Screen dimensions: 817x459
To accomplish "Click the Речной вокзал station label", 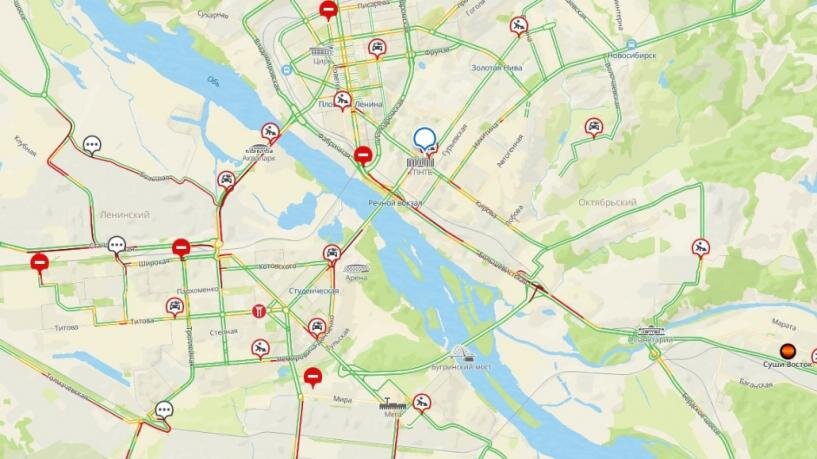I will [395, 203].
